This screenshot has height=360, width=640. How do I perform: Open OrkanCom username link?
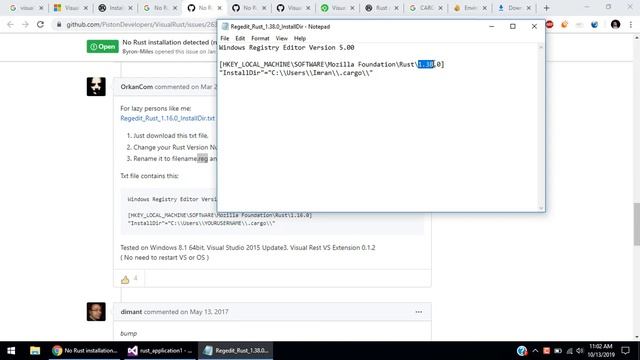(x=136, y=87)
